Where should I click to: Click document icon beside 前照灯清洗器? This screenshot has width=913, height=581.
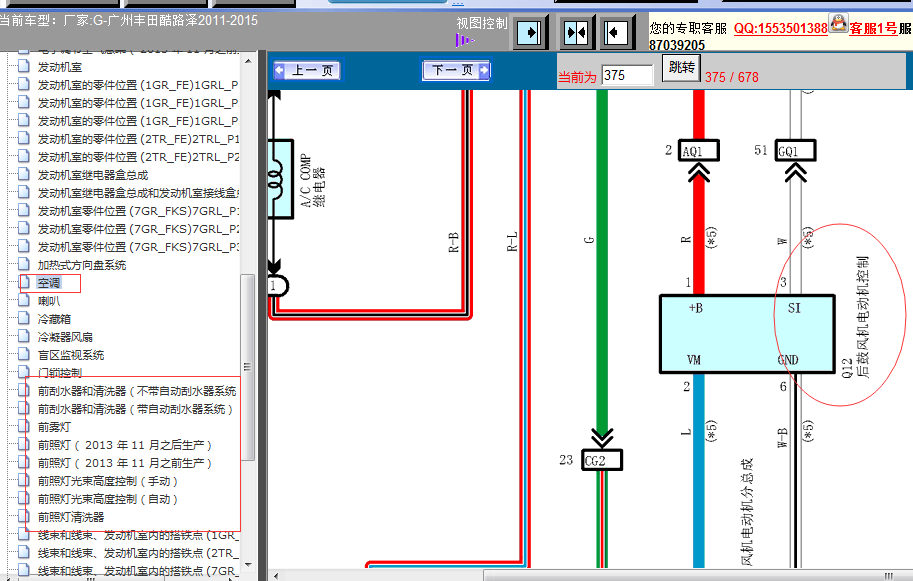(24, 516)
